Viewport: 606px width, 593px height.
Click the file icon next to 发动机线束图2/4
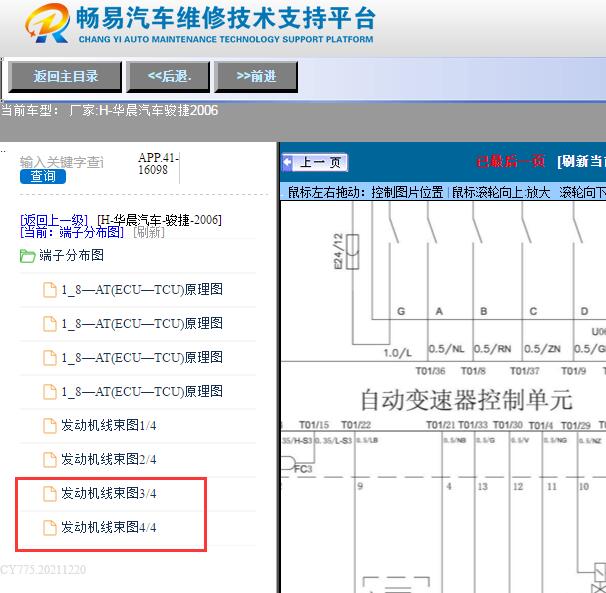[49, 460]
